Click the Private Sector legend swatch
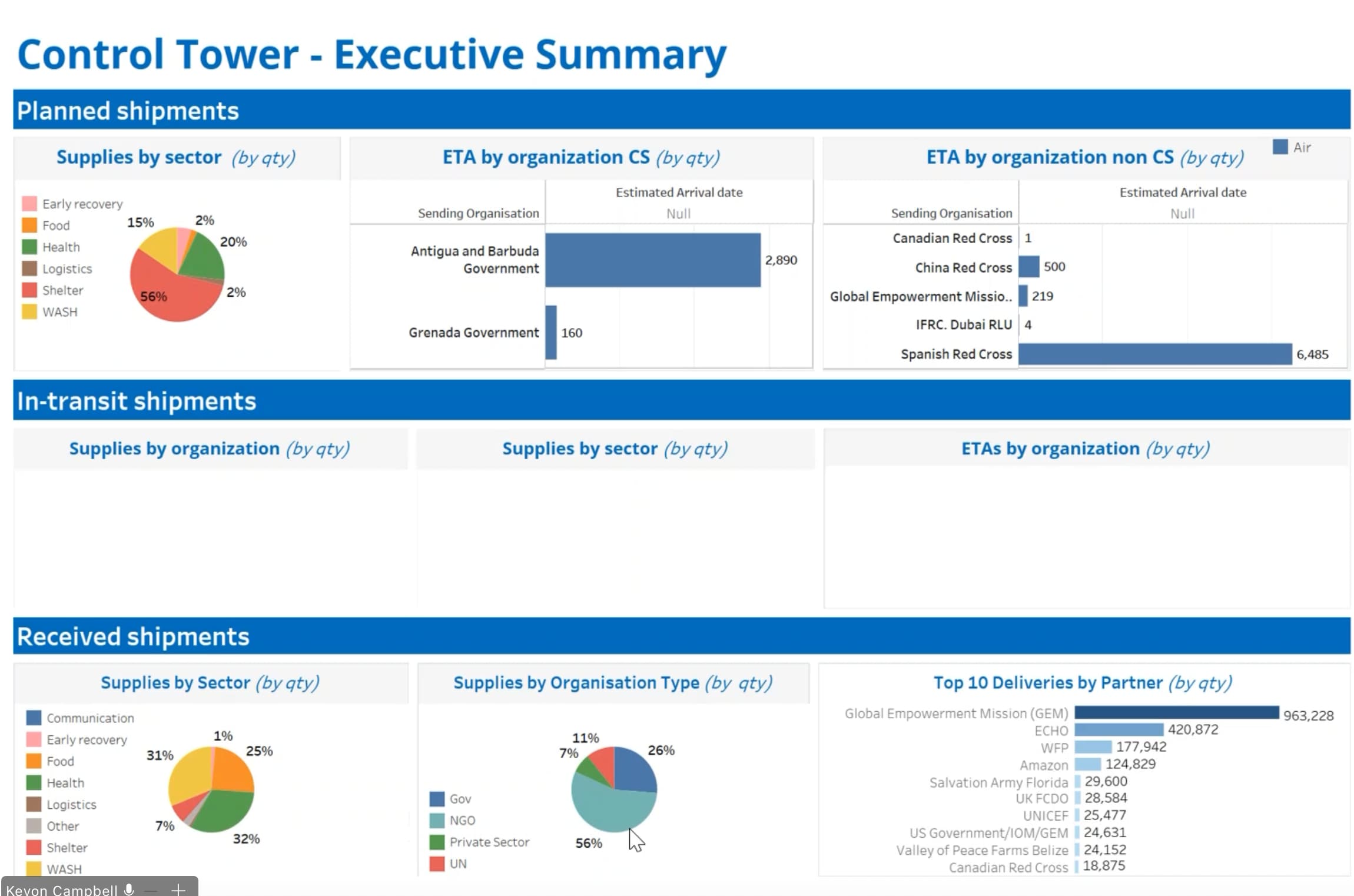The width and height of the screenshot is (1354, 896). click(x=437, y=842)
